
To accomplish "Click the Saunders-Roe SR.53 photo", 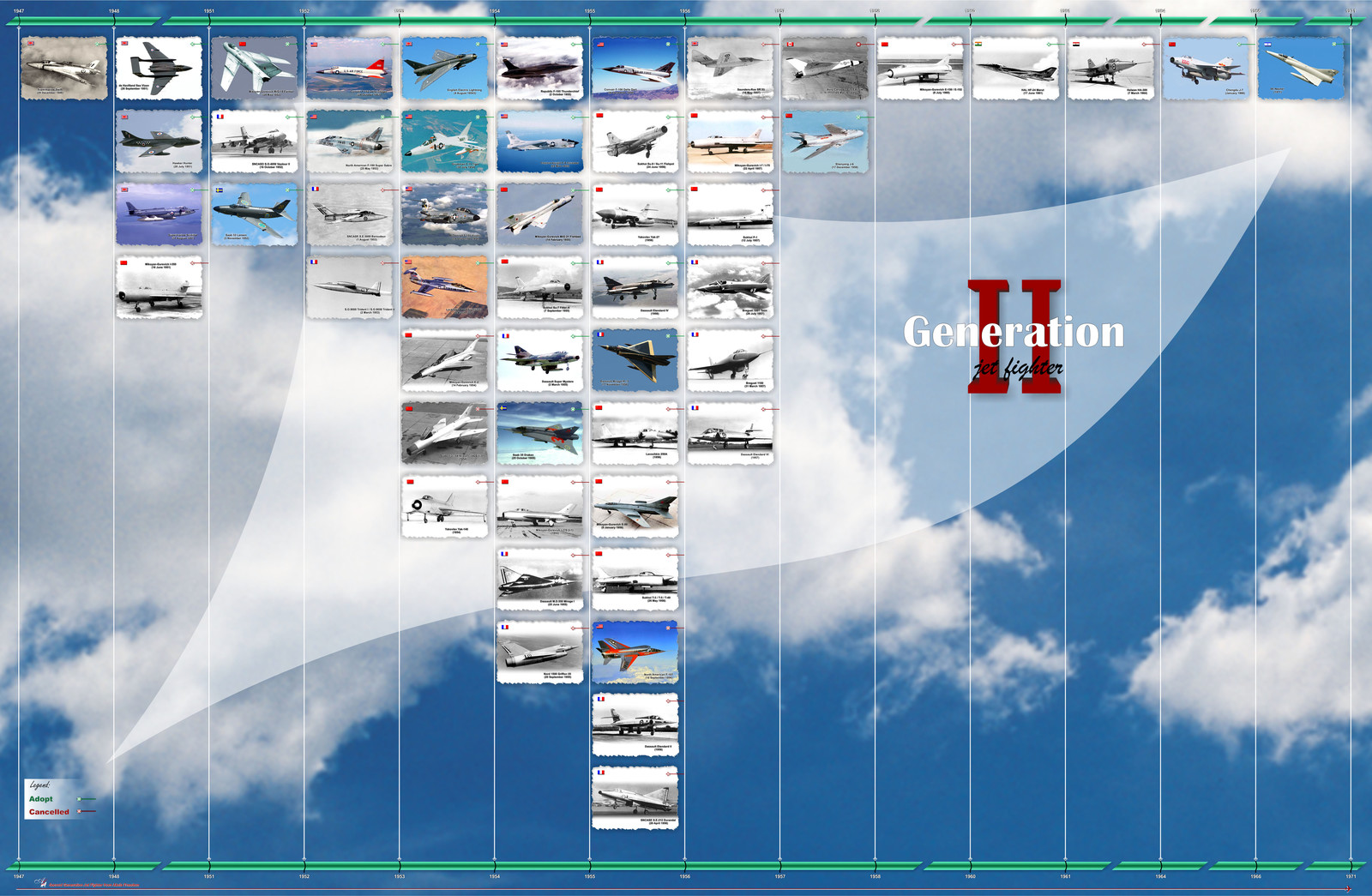I will tap(731, 68).
